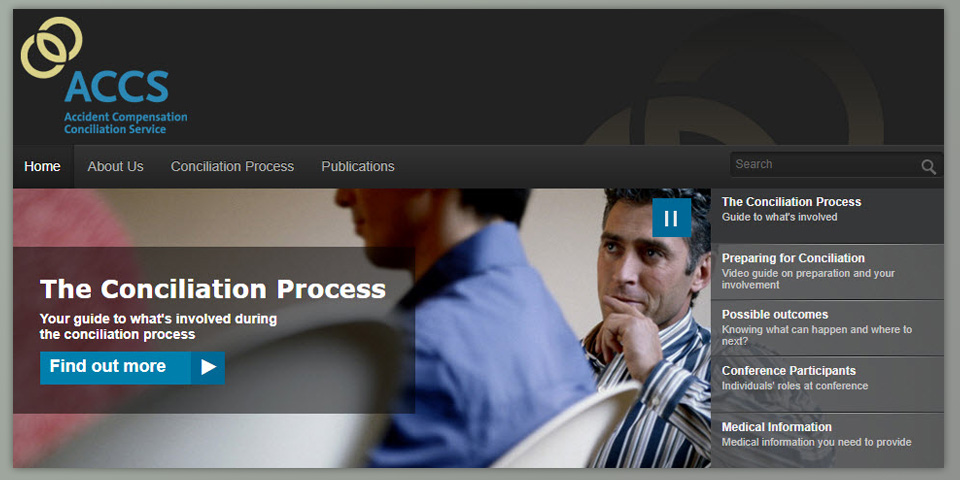Screen dimensions: 960x480
Task: Click The Conciliation Process banner heading
Action: click(212, 289)
